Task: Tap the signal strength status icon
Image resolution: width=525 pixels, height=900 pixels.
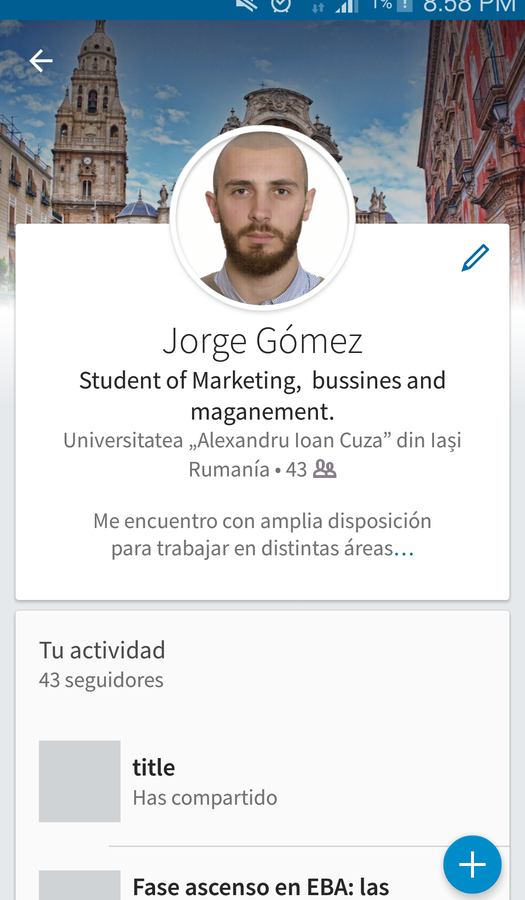Action: click(347, 6)
